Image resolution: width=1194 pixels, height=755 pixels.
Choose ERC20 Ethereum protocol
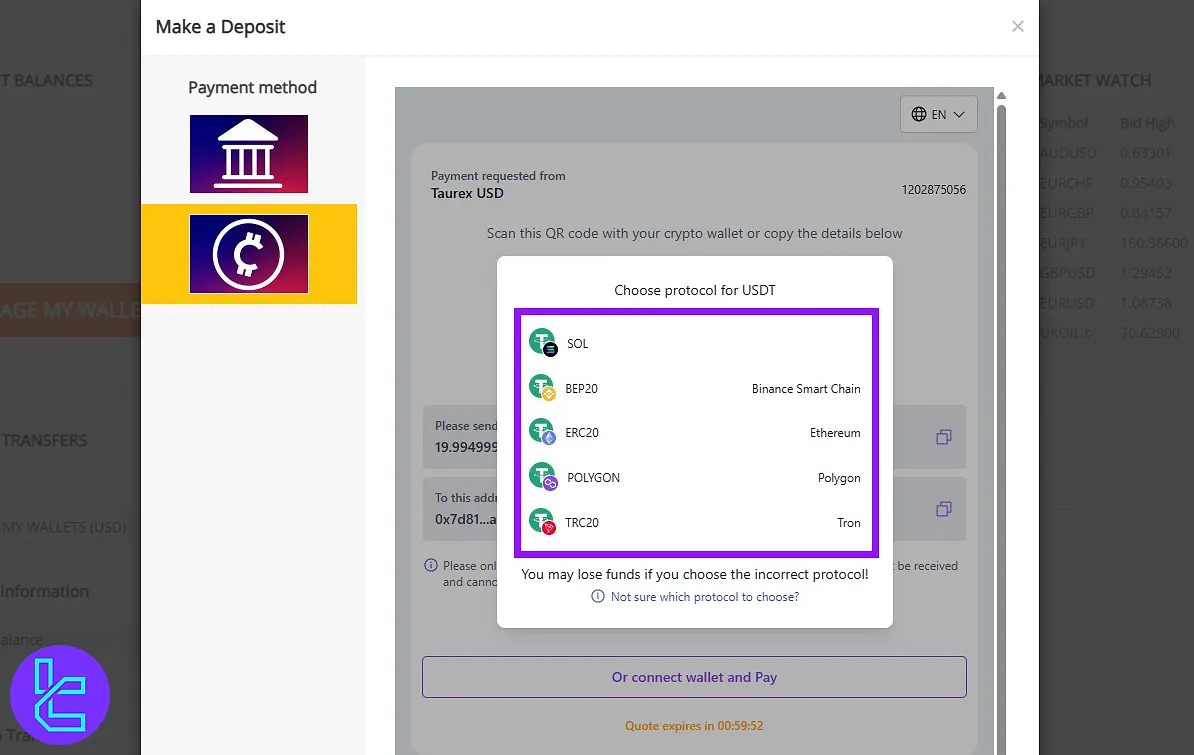click(x=696, y=432)
